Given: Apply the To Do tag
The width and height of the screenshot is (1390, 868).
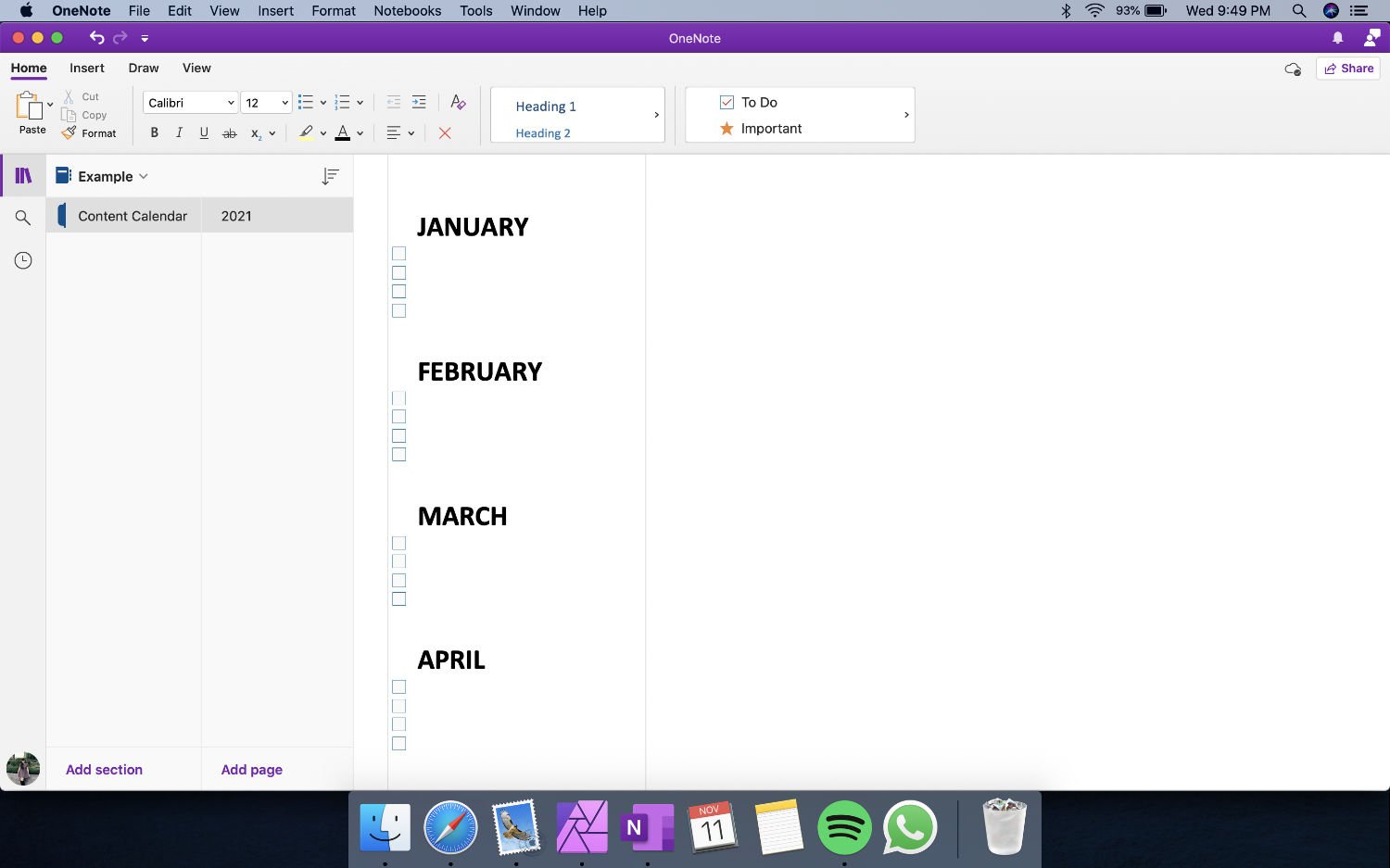Looking at the screenshot, I should [749, 102].
